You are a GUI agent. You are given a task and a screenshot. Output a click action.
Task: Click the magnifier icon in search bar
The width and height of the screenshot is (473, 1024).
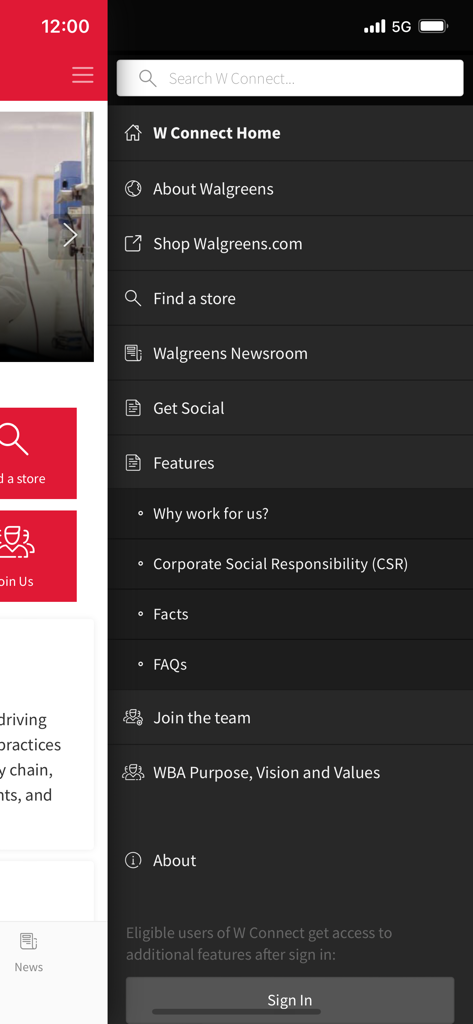(148, 78)
